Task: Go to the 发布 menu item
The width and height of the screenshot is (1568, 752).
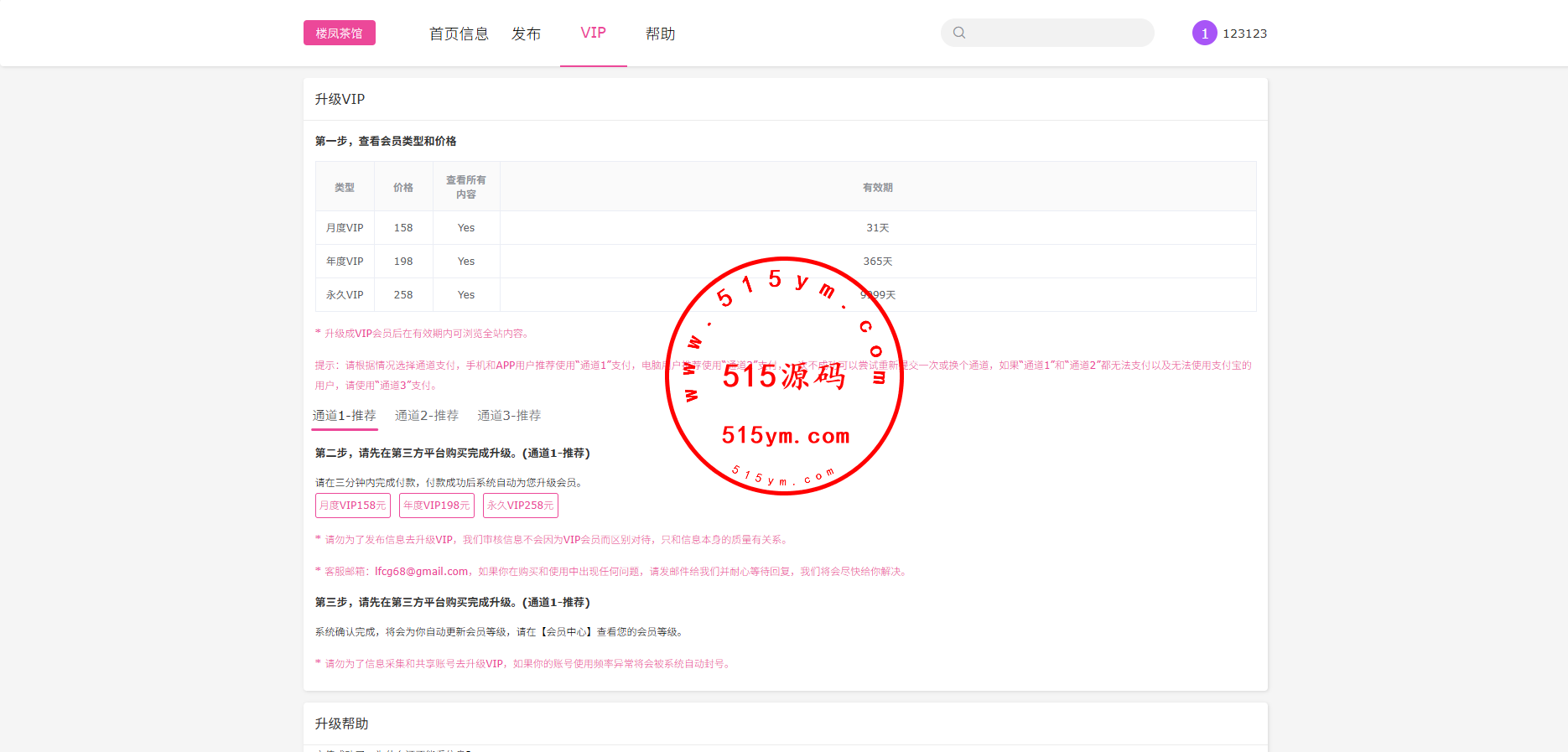Action: pos(526,34)
